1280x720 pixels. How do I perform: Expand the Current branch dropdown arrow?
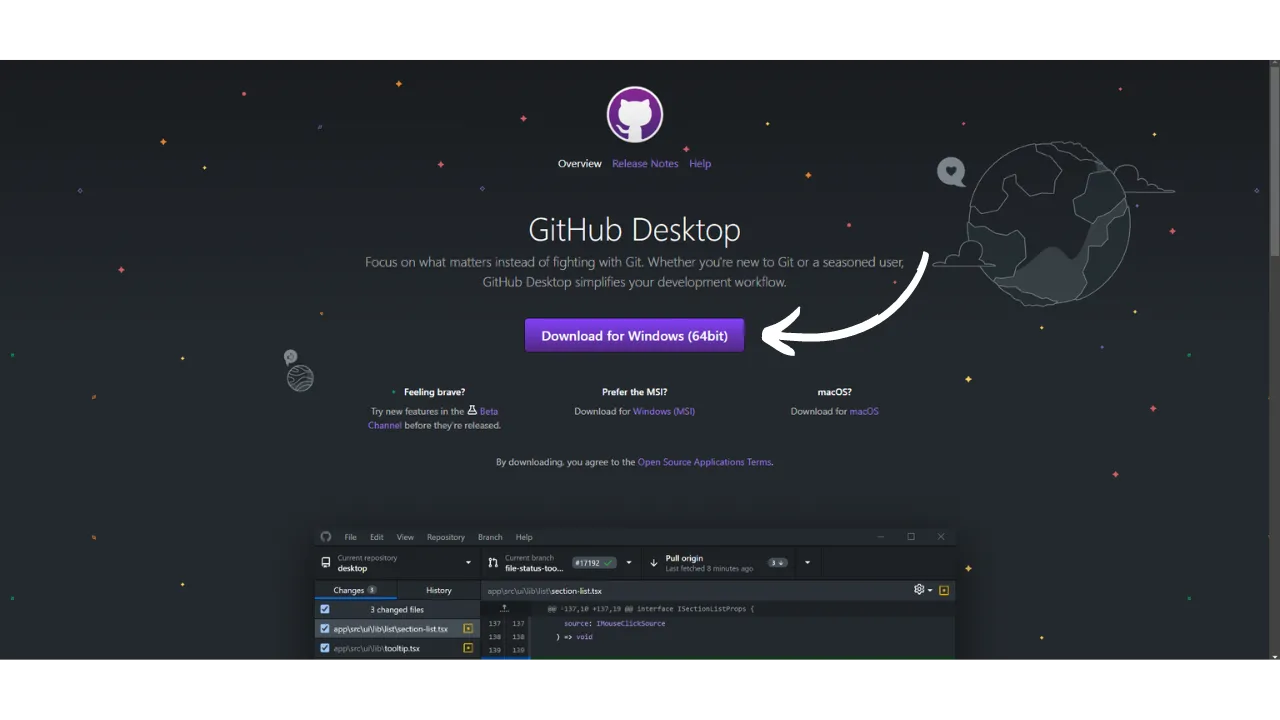[629, 563]
